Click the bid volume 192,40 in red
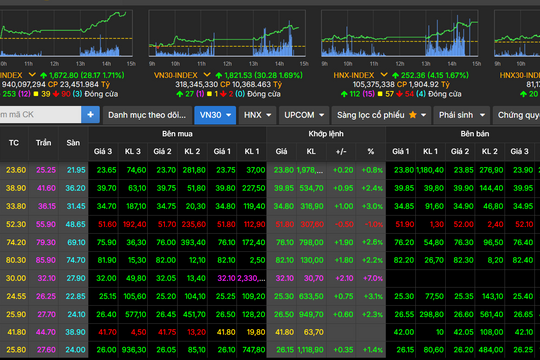The width and height of the screenshot is (540, 360). tap(135, 224)
